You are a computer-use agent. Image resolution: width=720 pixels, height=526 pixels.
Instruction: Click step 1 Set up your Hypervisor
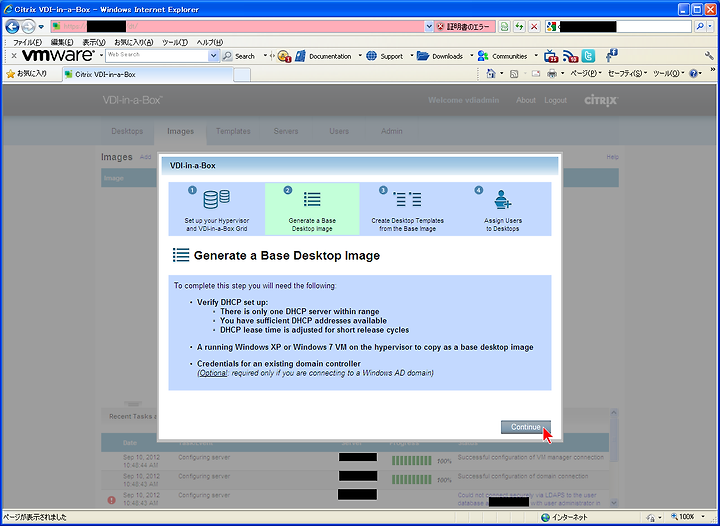[x=217, y=209]
